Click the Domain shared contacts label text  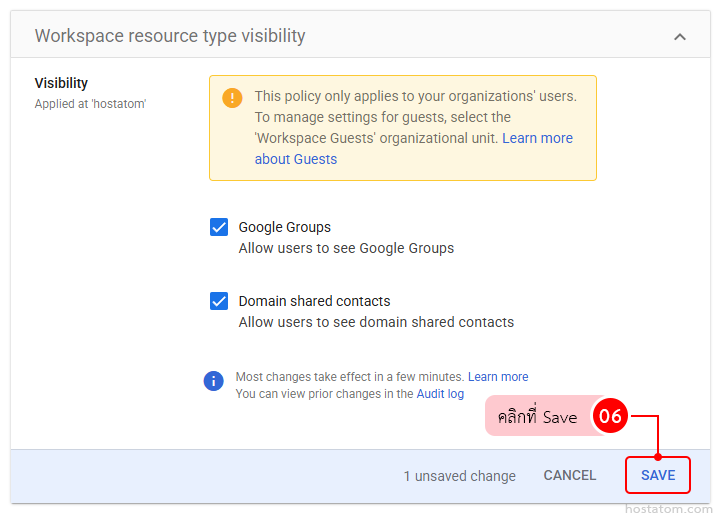315,301
